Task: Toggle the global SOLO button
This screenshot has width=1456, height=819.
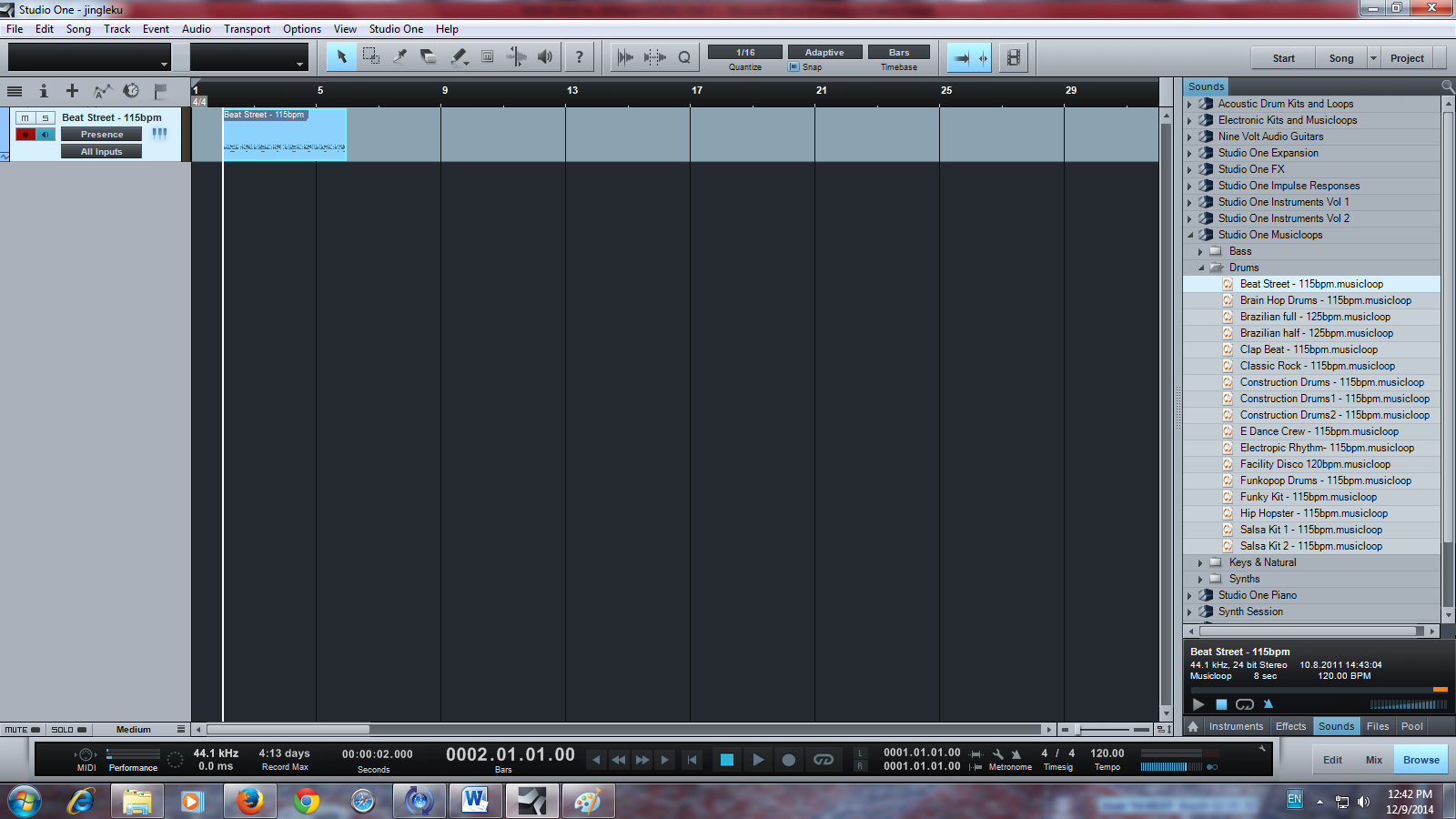Action: coord(68,730)
